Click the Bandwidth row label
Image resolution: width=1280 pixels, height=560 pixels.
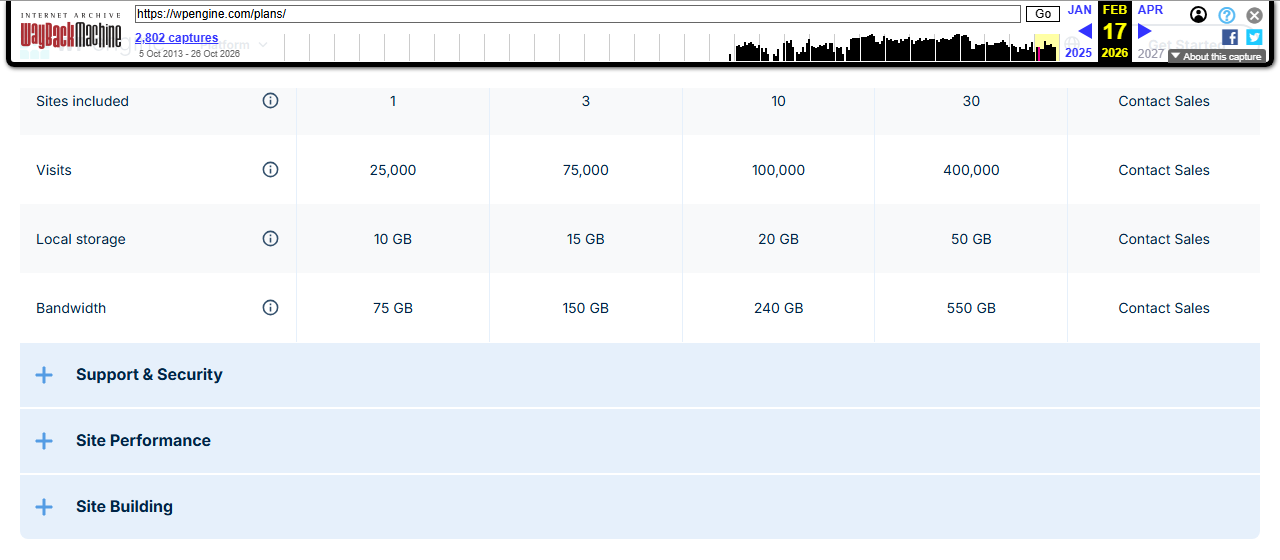pos(71,308)
